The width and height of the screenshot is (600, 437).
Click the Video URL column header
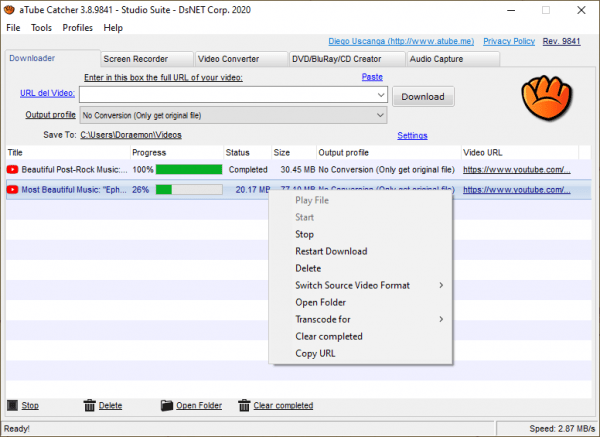click(520, 153)
